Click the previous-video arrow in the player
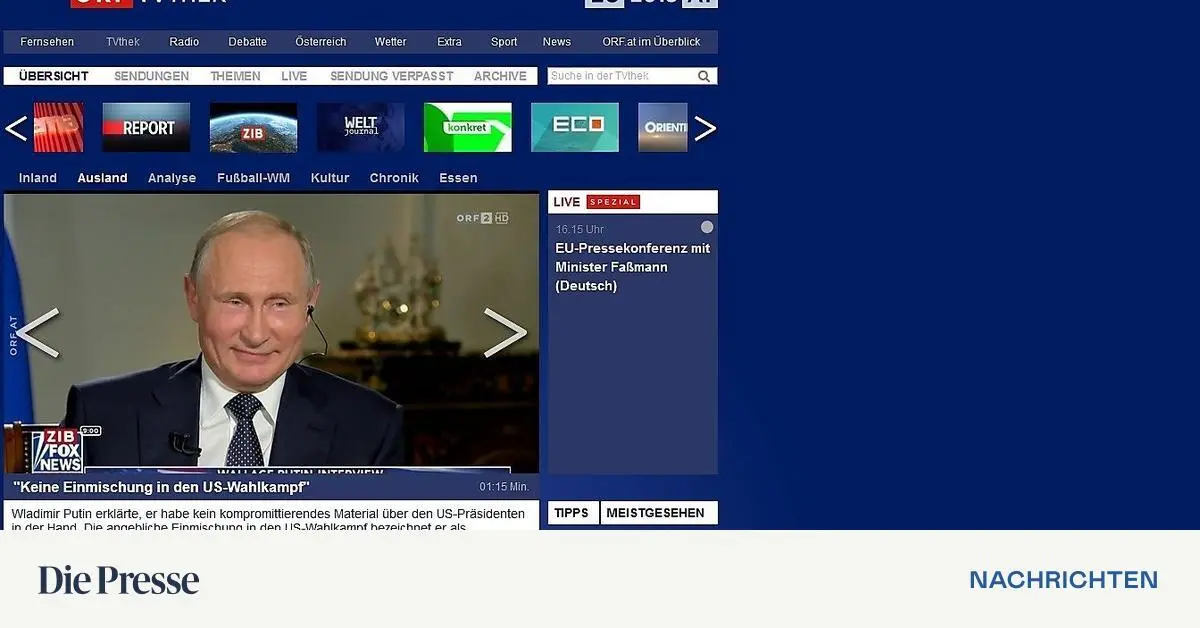1200x628 pixels. pos(38,331)
